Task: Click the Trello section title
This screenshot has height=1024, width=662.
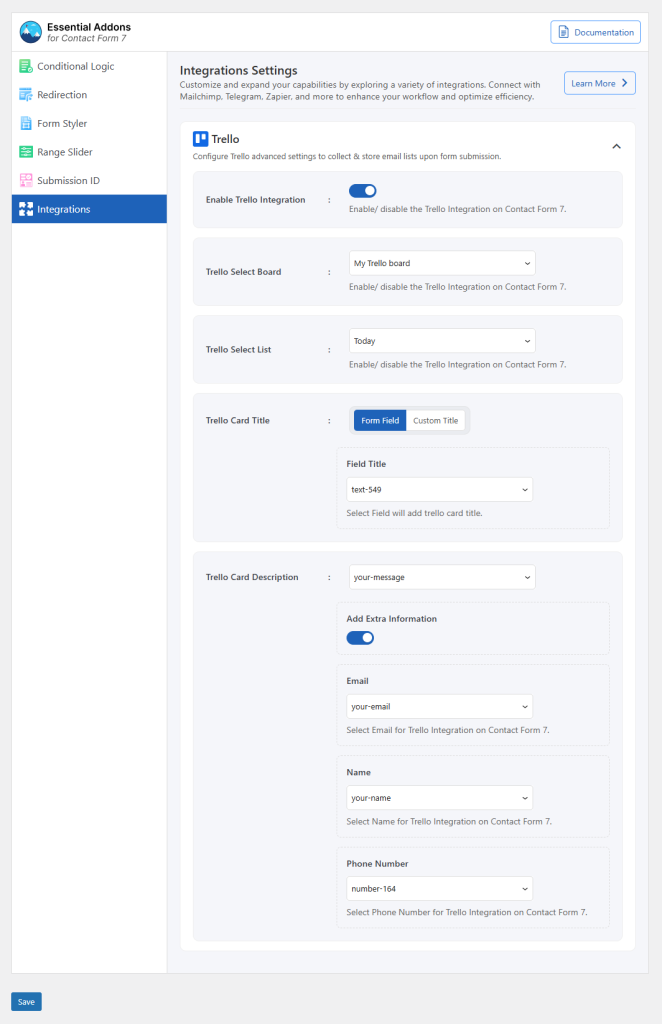Action: [225, 139]
